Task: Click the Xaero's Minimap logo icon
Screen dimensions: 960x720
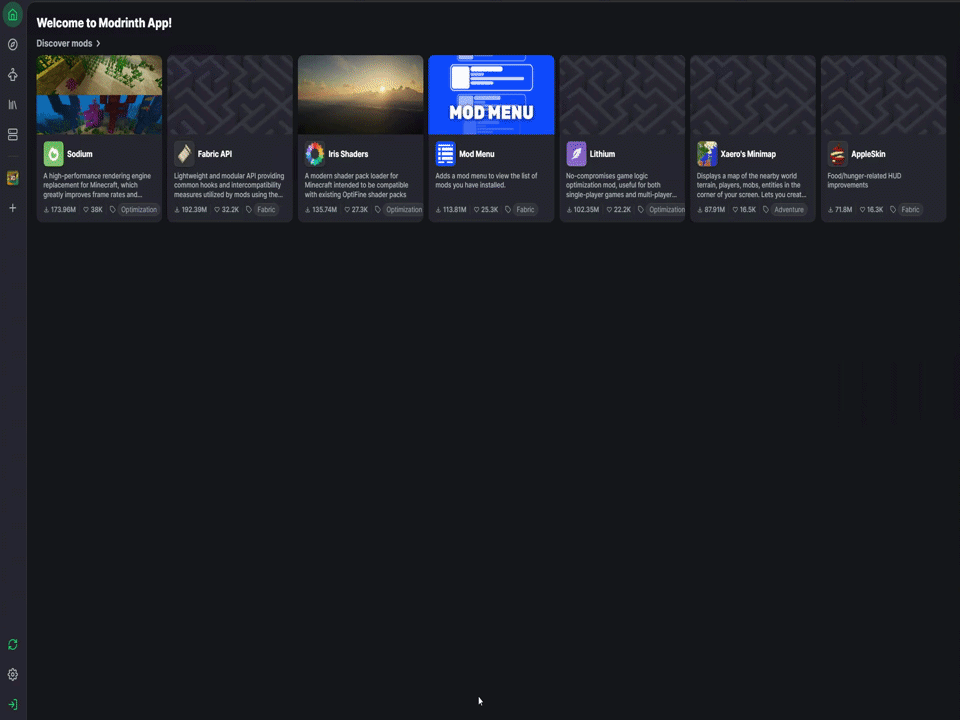Action: (707, 154)
